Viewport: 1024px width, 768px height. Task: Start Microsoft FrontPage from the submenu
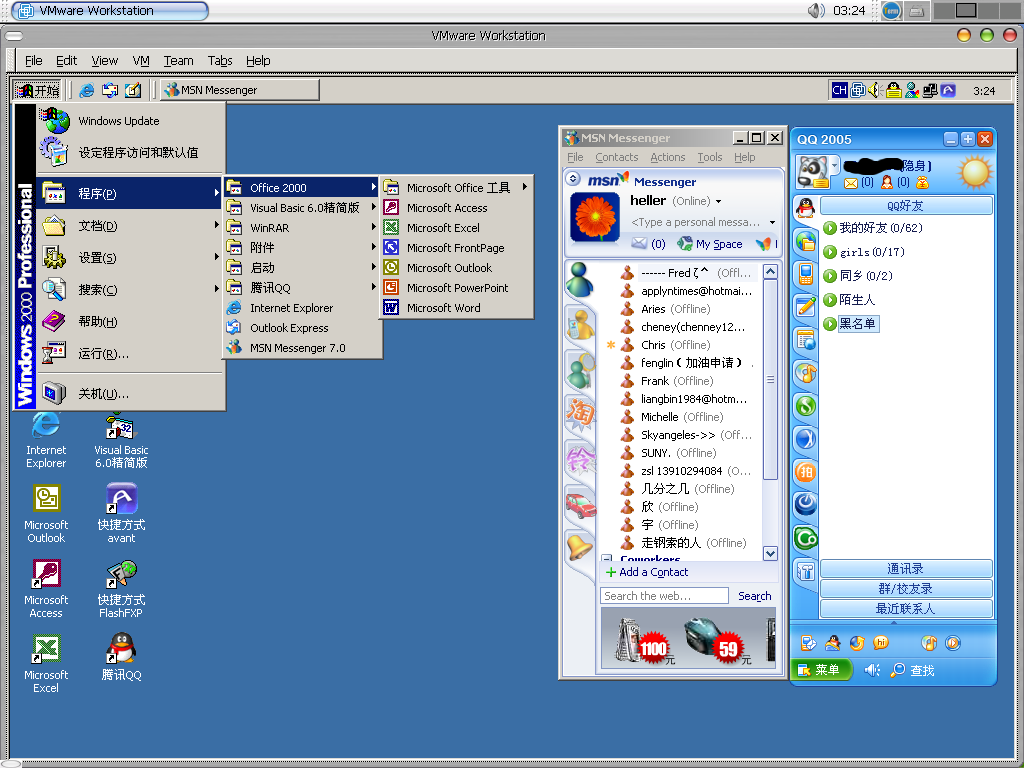pyautogui.click(x=456, y=248)
